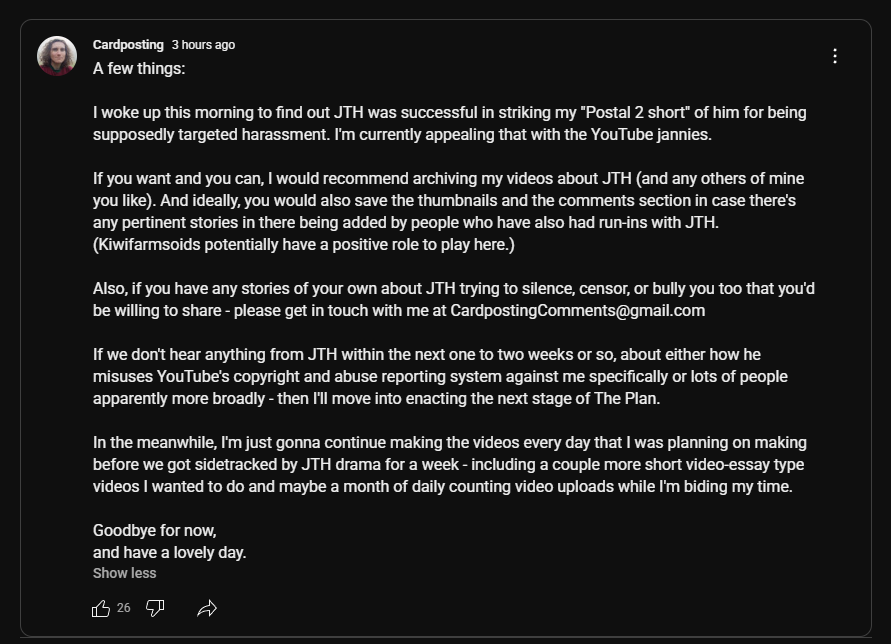891x644 pixels.
Task: Click the Kiwifarmsoids parenthetical line
Action: [303, 245]
